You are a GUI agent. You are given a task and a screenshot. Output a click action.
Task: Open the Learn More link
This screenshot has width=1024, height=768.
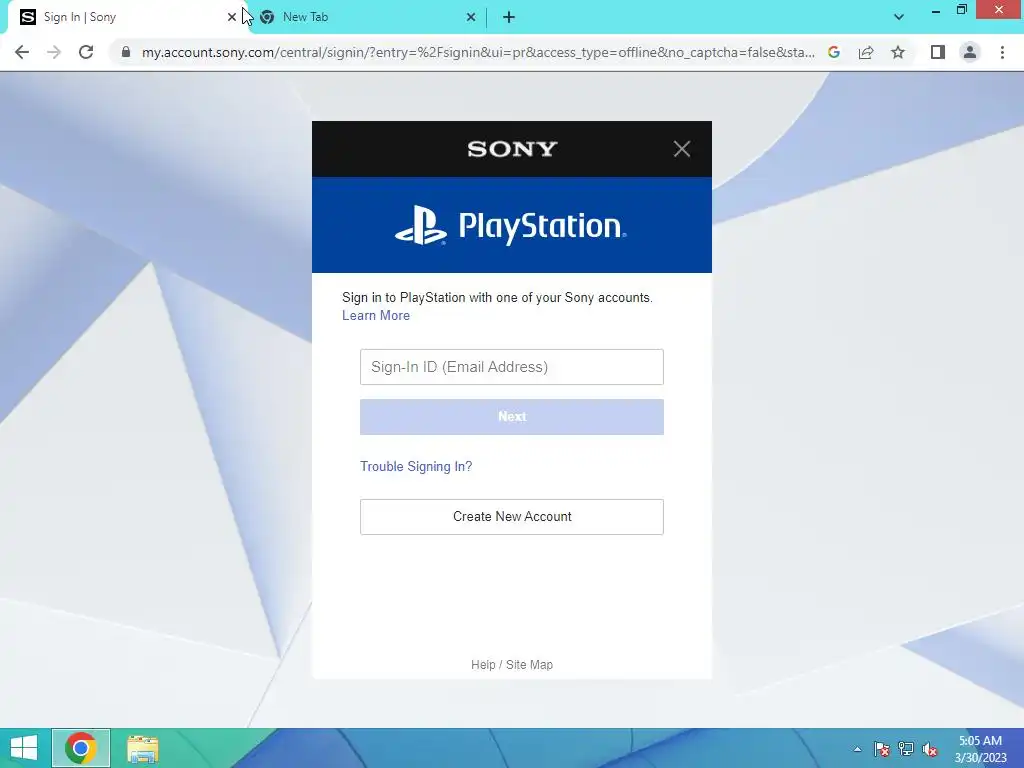[376, 315]
